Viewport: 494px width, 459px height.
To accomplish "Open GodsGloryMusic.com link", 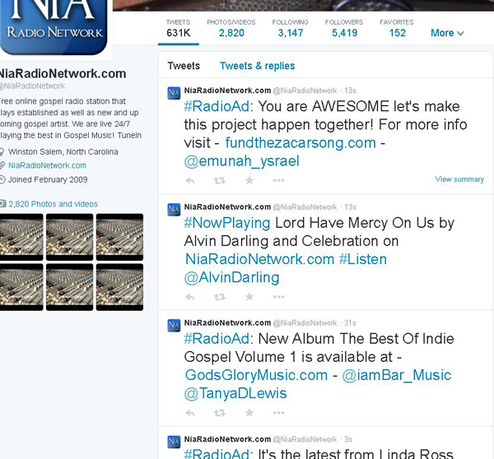I will pos(256,375).
